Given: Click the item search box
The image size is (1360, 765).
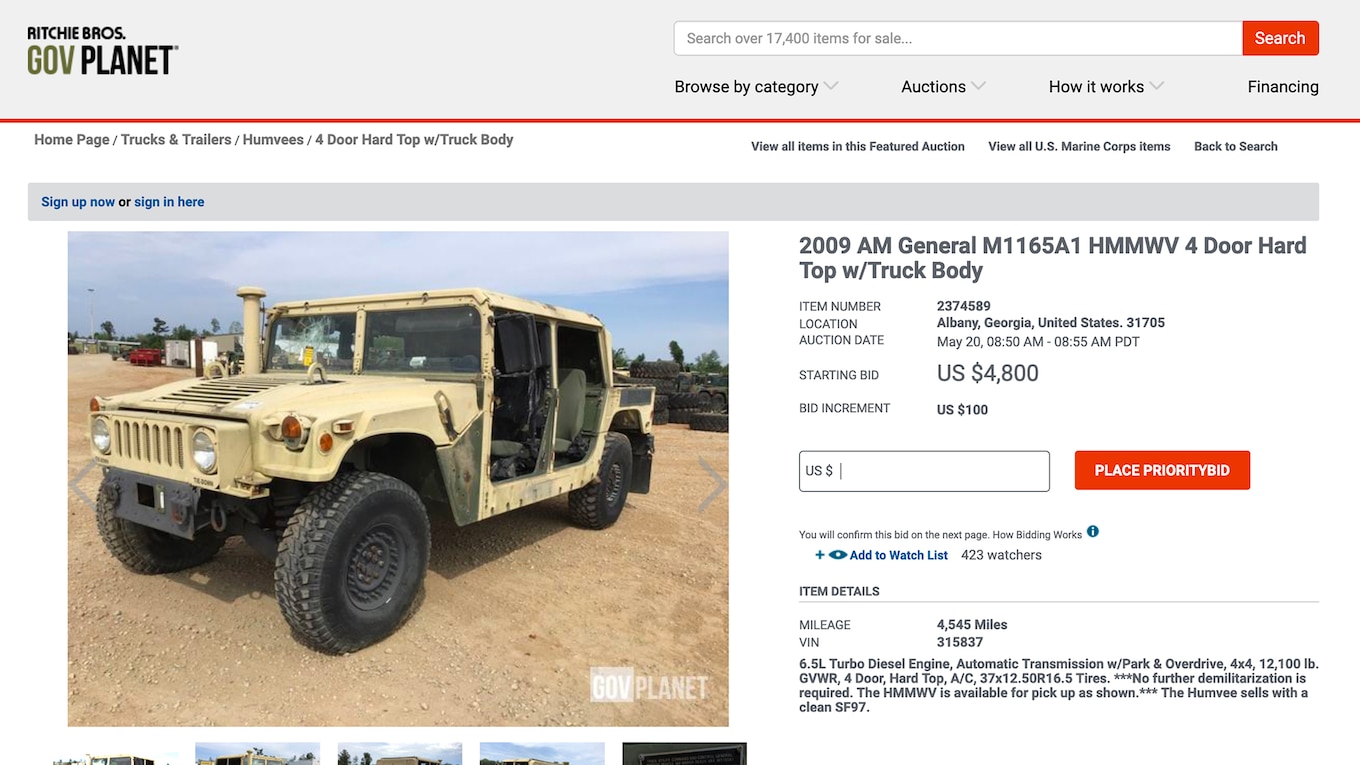Looking at the screenshot, I should 958,38.
